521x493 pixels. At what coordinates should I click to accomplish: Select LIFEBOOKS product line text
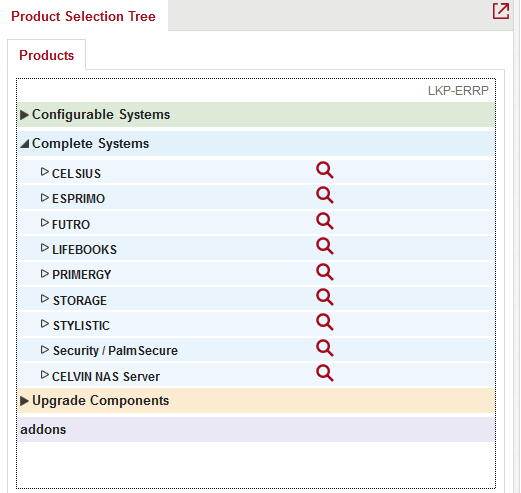tap(84, 250)
